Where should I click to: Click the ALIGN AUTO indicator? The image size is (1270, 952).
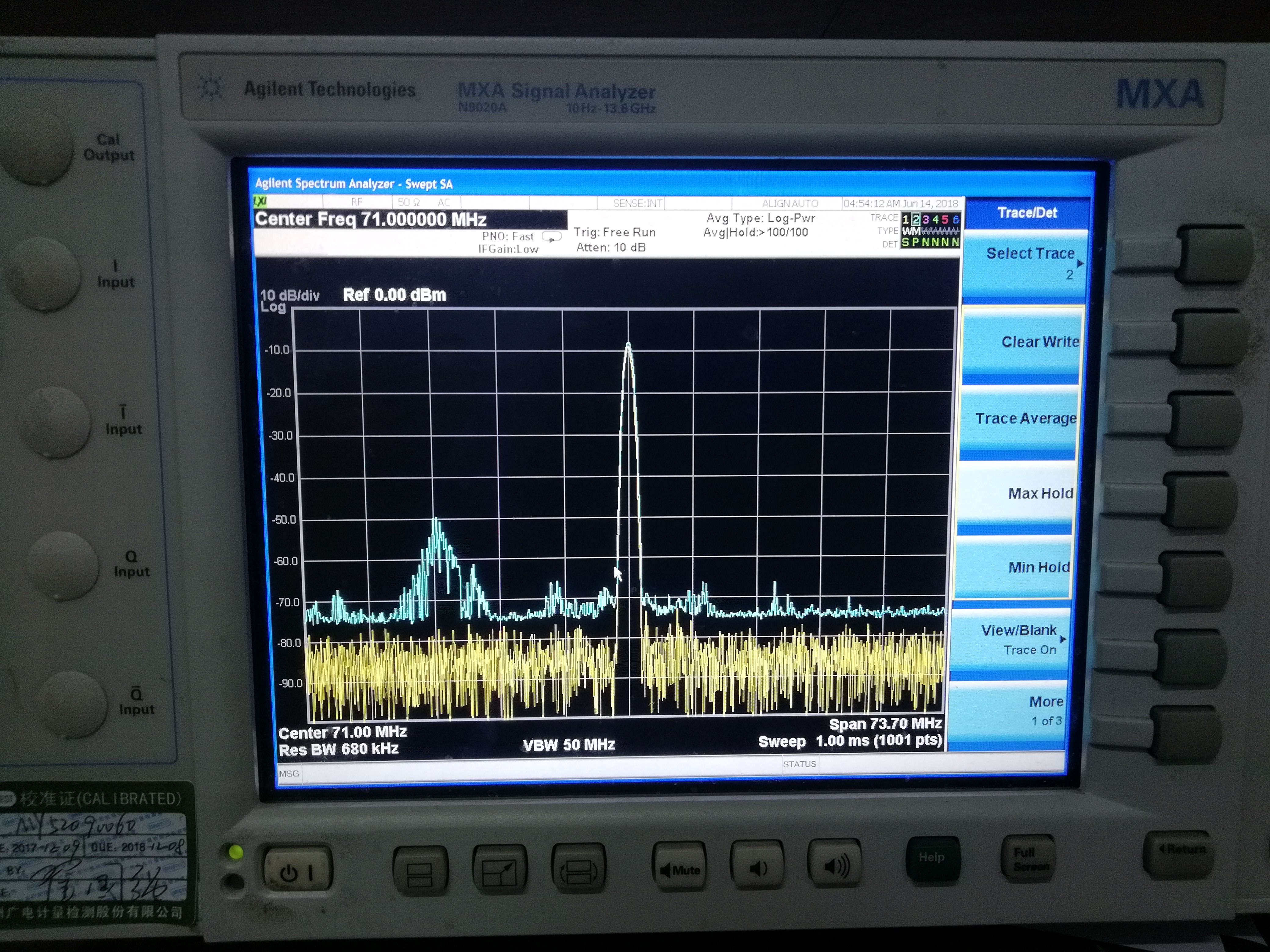(790, 203)
